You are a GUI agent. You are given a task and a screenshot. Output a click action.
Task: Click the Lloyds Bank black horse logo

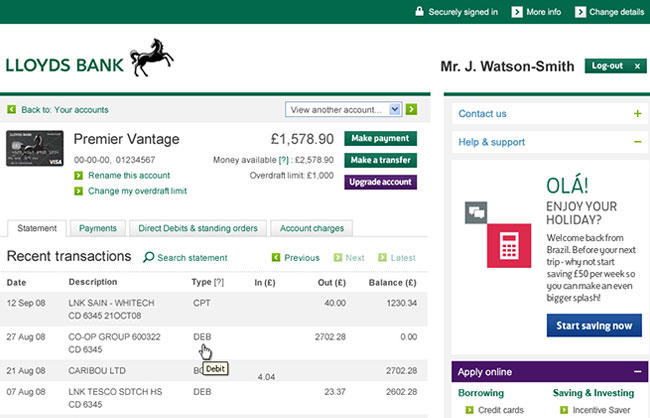[152, 58]
